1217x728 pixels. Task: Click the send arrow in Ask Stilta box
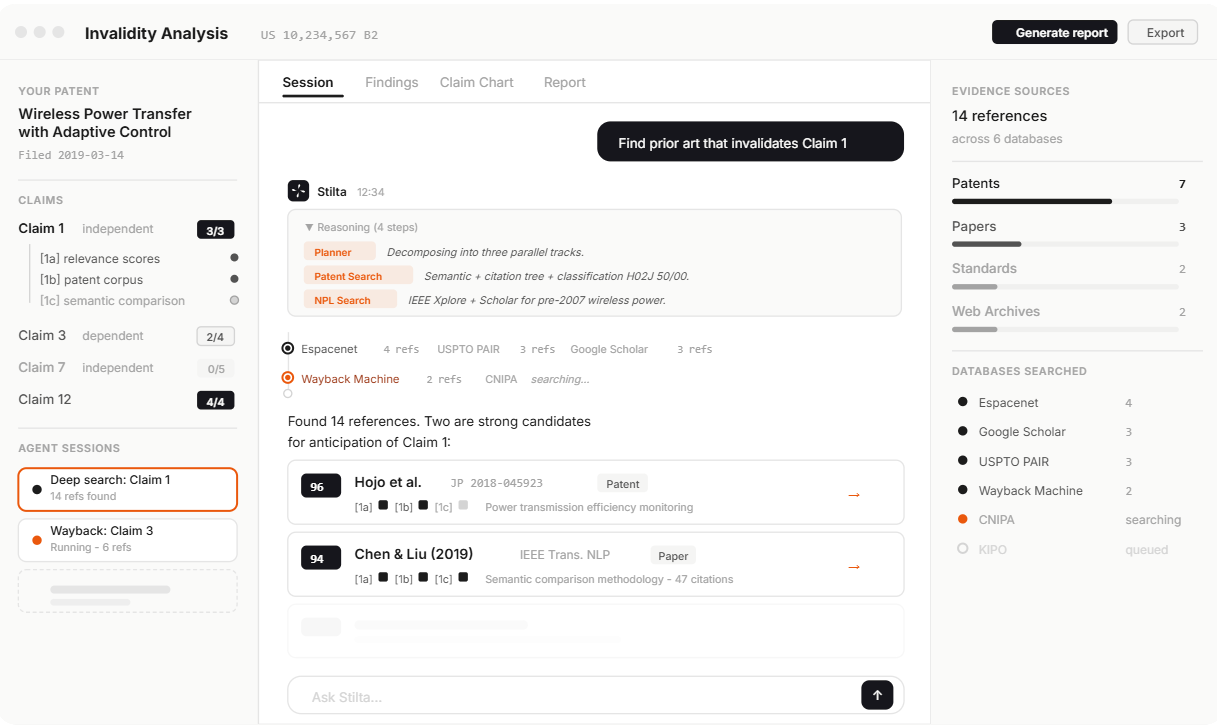(877, 695)
